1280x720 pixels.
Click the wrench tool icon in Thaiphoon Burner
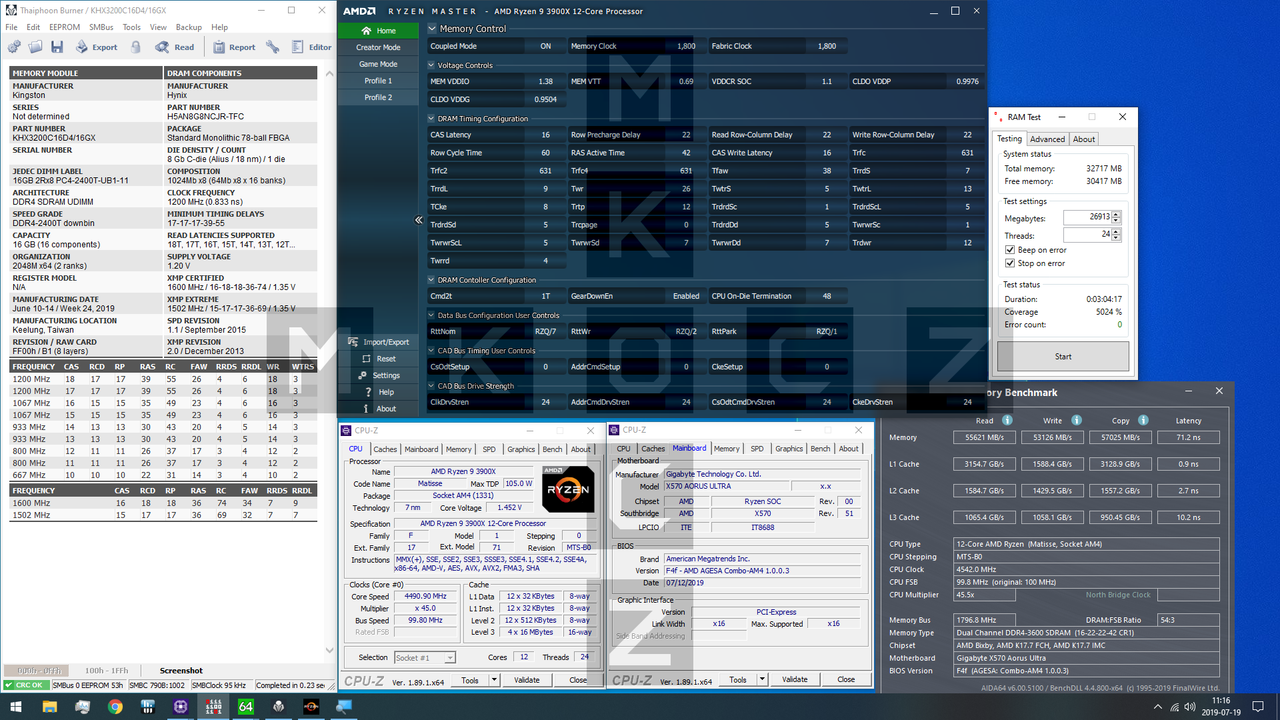[x=274, y=47]
